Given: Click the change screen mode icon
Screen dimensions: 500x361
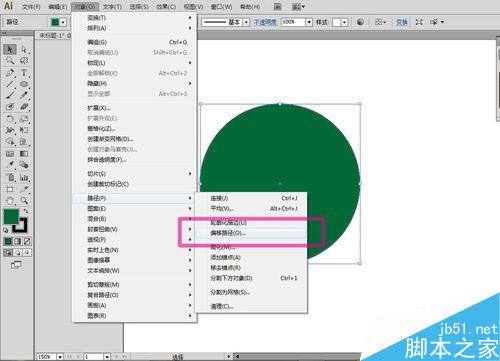Looking at the screenshot, I should [x=16, y=265].
